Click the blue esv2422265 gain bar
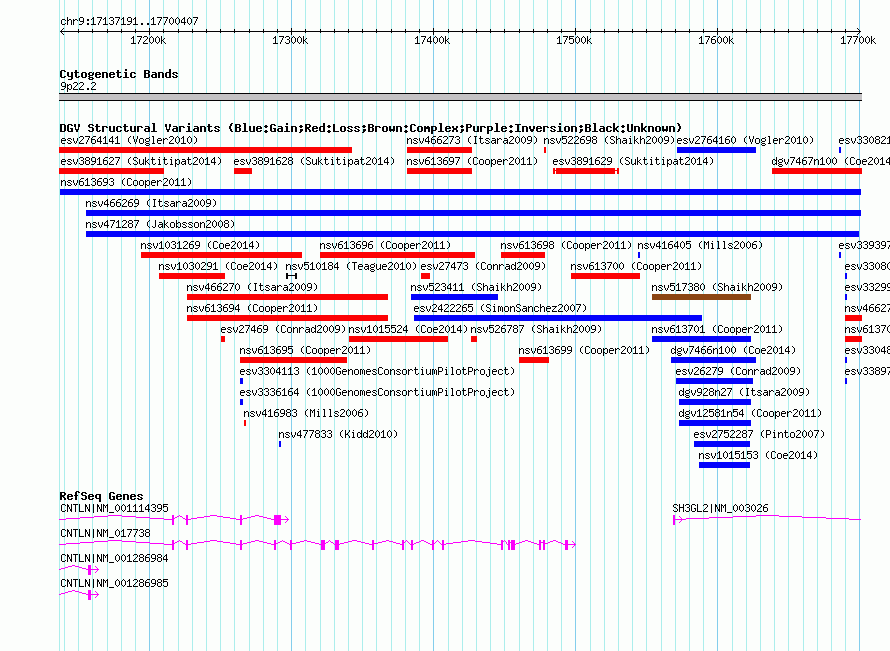The image size is (890, 651). pyautogui.click(x=557, y=318)
